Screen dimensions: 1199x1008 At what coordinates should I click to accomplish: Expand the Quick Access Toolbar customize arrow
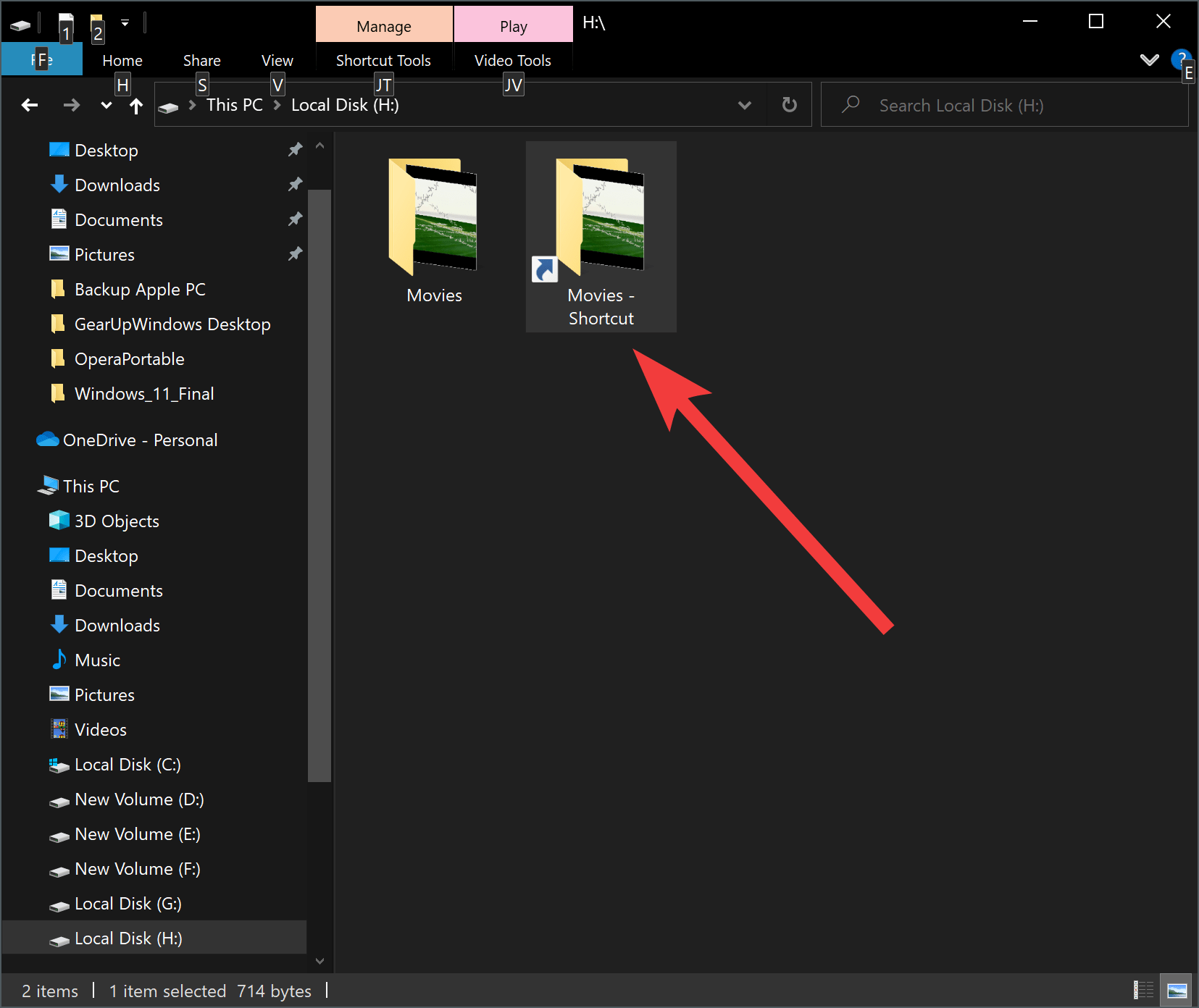coord(124,22)
